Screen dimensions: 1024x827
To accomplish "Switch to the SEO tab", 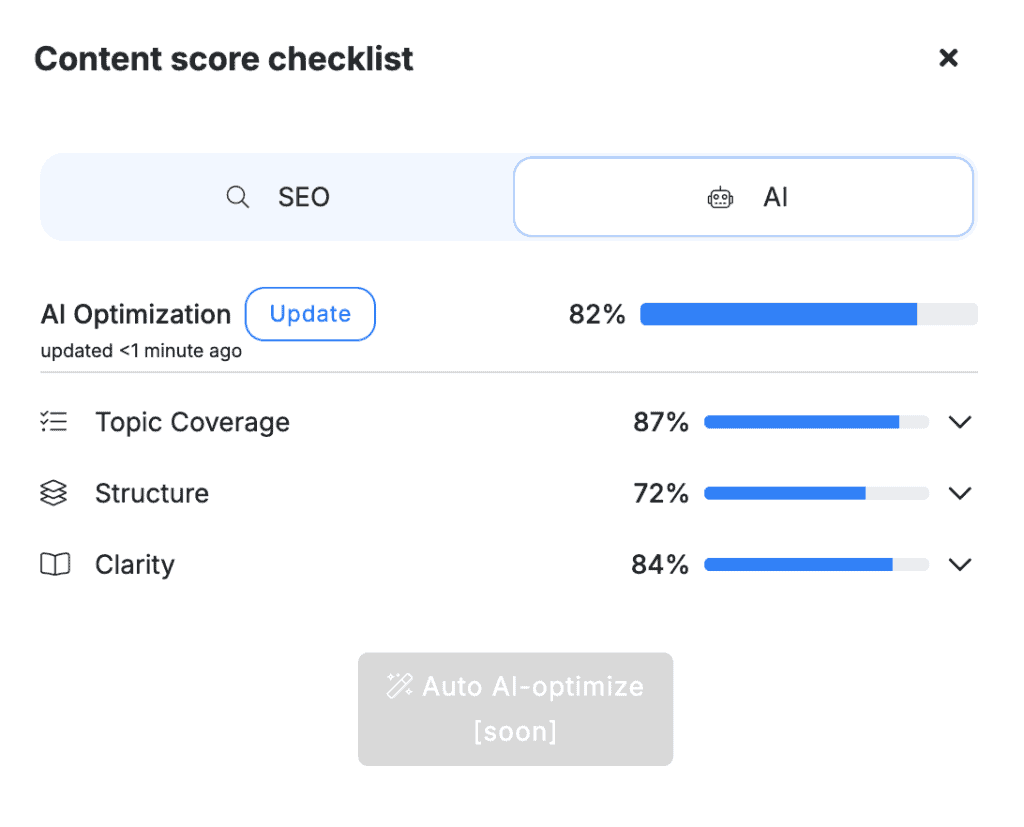I will pyautogui.click(x=277, y=197).
